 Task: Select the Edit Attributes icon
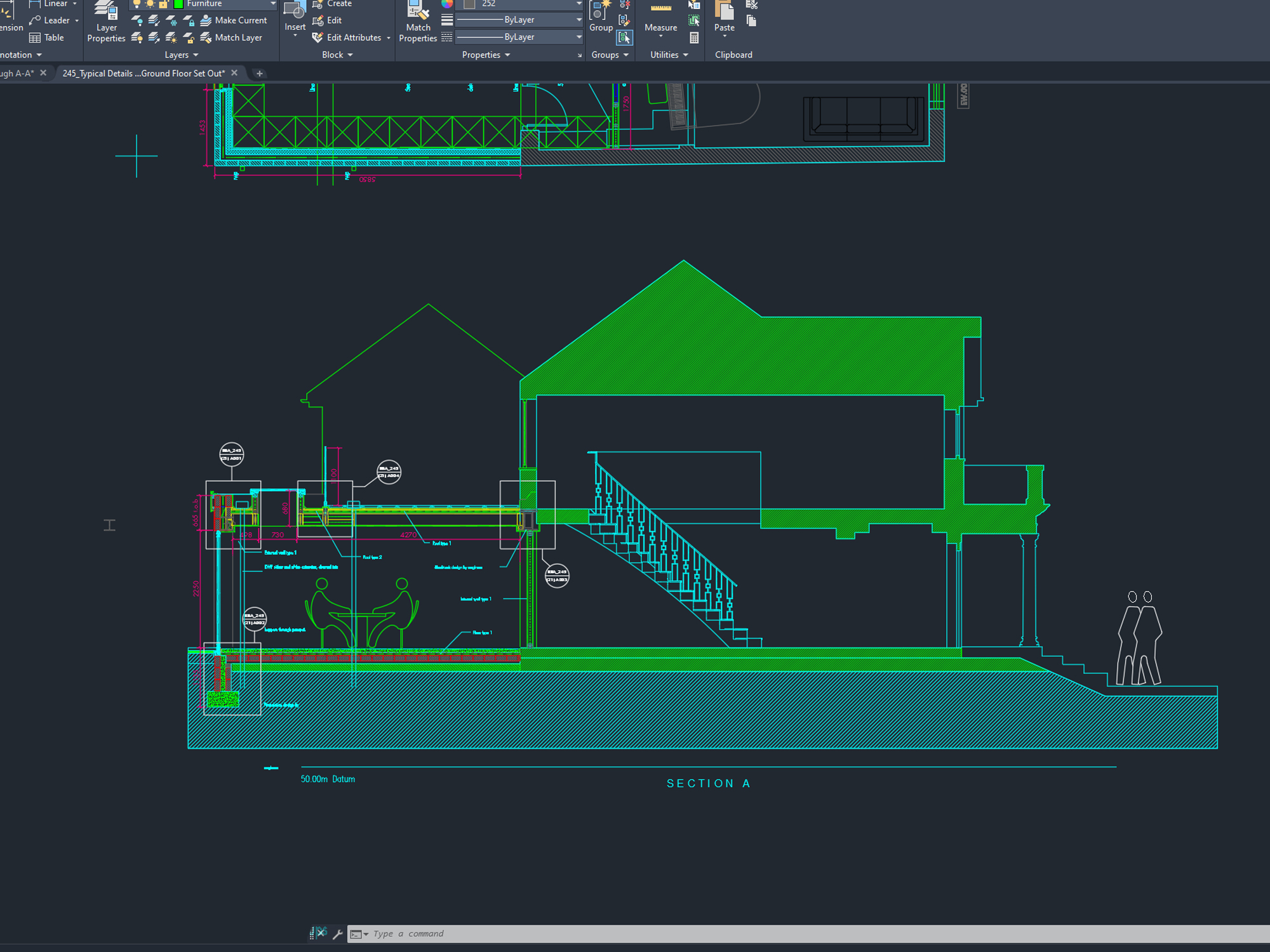click(317, 37)
